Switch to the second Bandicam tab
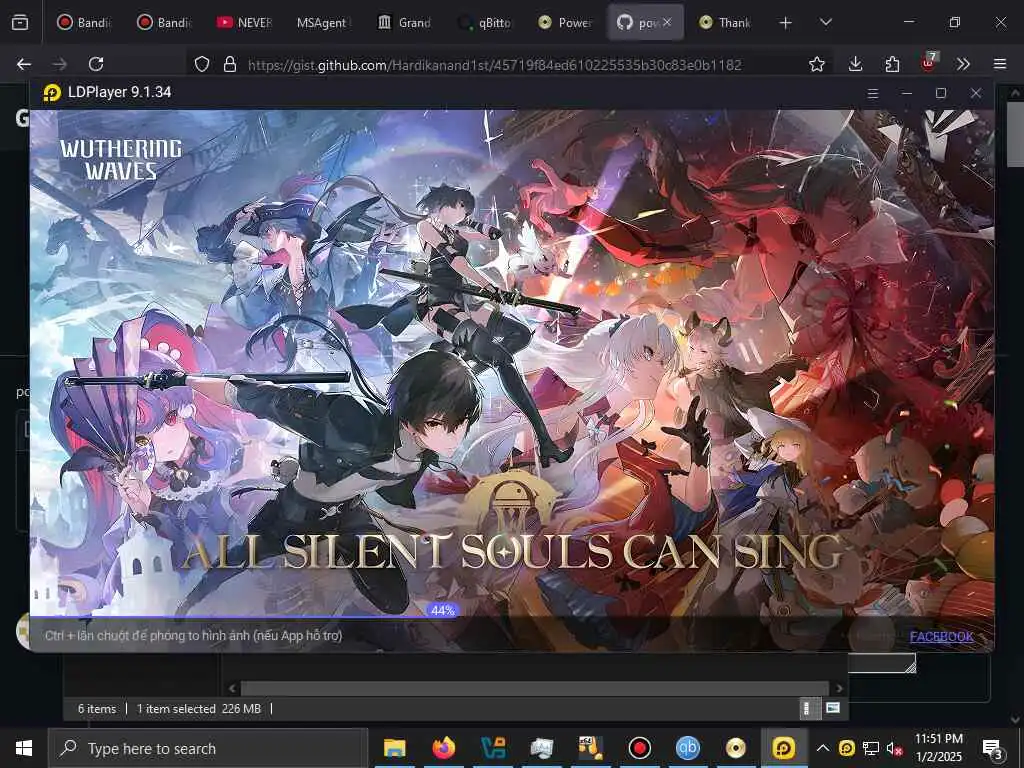1024x768 pixels. coord(164,22)
